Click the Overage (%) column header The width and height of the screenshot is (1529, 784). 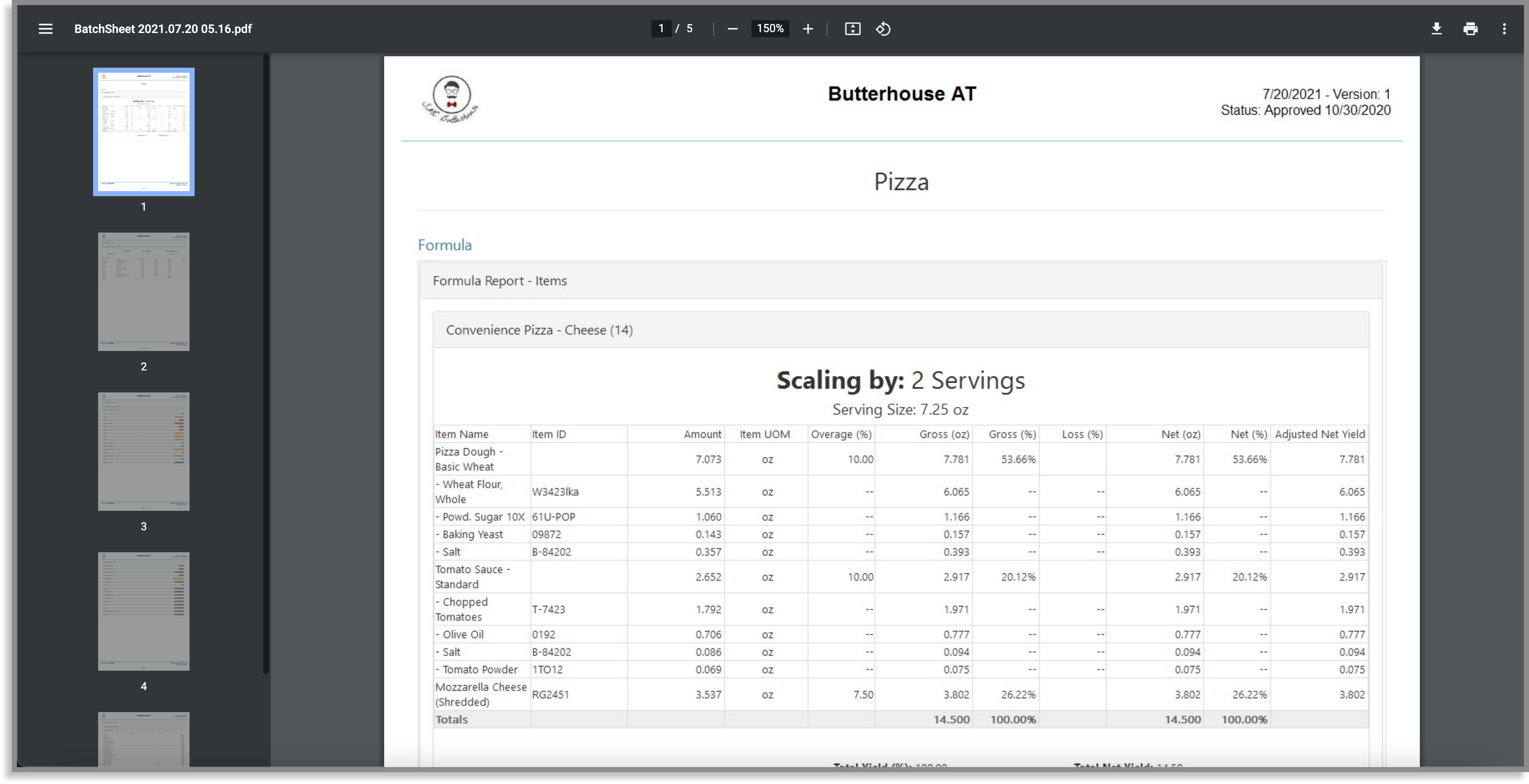[841, 434]
